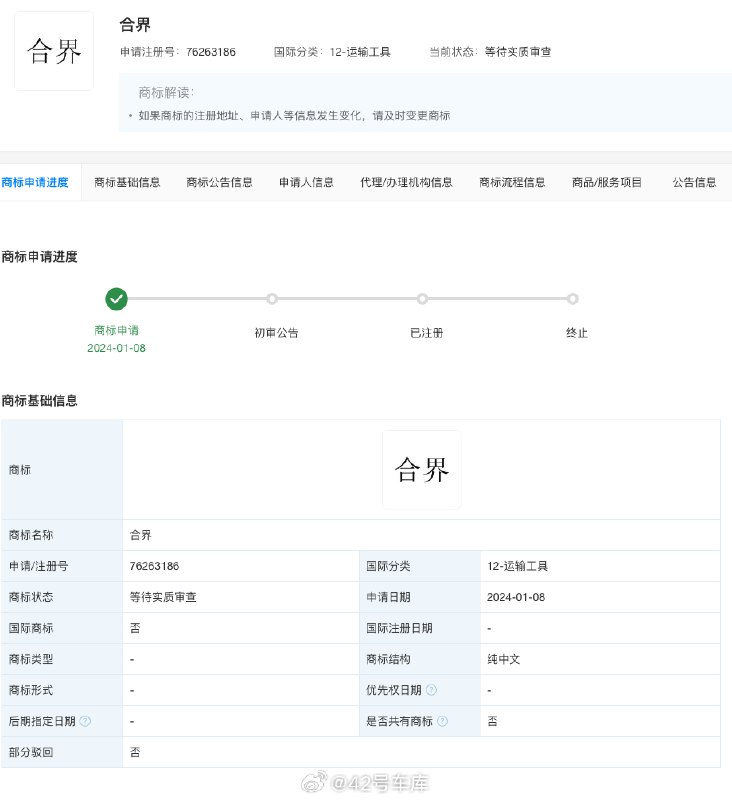Switch to the 商标基础信息 tab
This screenshot has width=732, height=800.
point(127,182)
